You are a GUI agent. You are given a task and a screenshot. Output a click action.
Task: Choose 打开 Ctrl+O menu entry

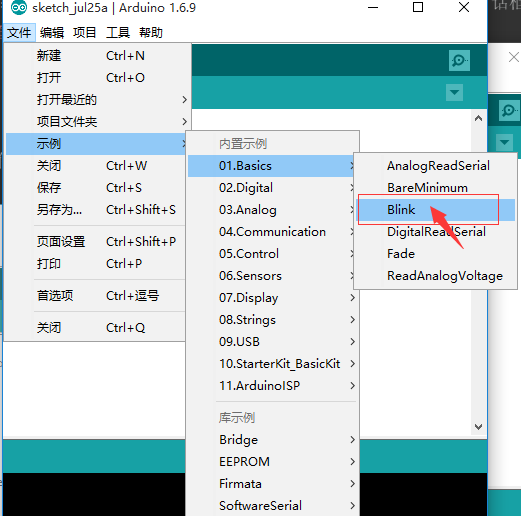coord(97,78)
